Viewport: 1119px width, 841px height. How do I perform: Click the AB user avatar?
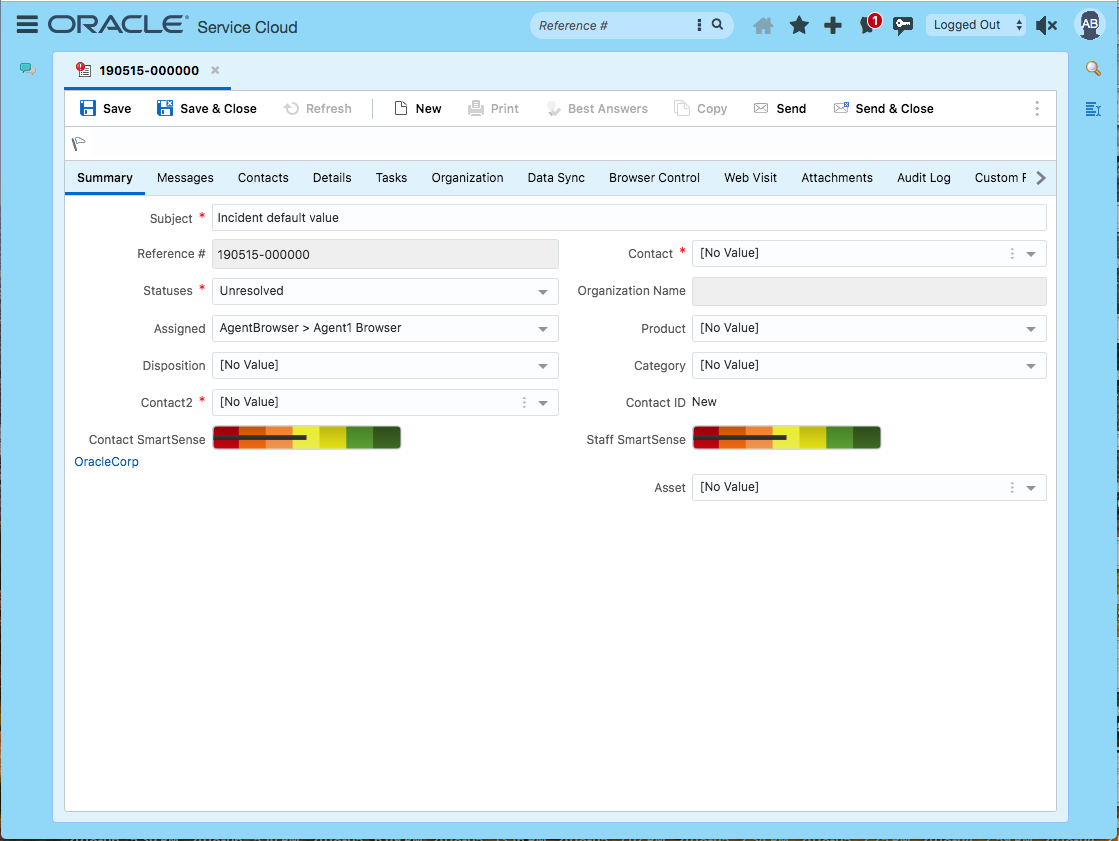coord(1088,25)
